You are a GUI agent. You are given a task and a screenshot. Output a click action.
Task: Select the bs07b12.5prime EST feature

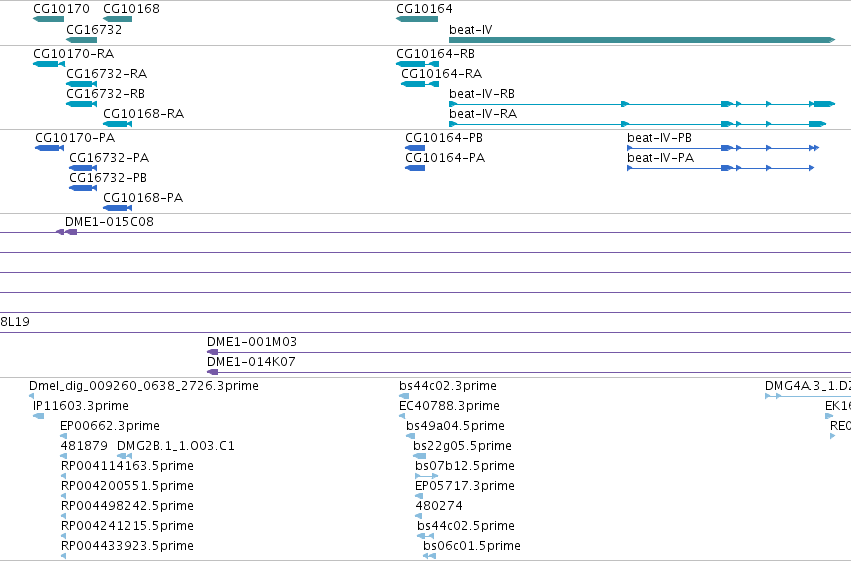427,476
